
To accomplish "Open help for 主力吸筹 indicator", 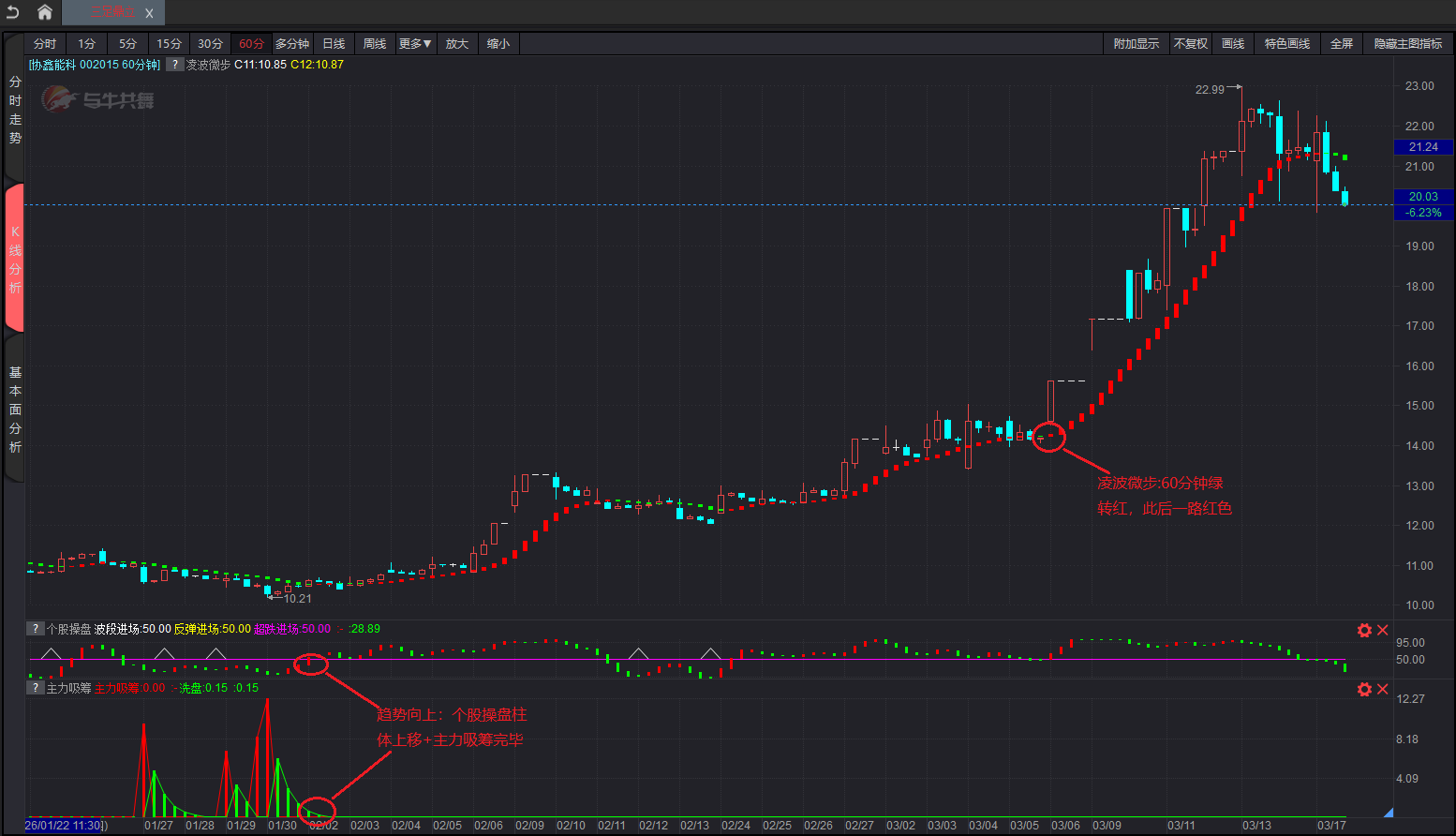I will click(35, 688).
